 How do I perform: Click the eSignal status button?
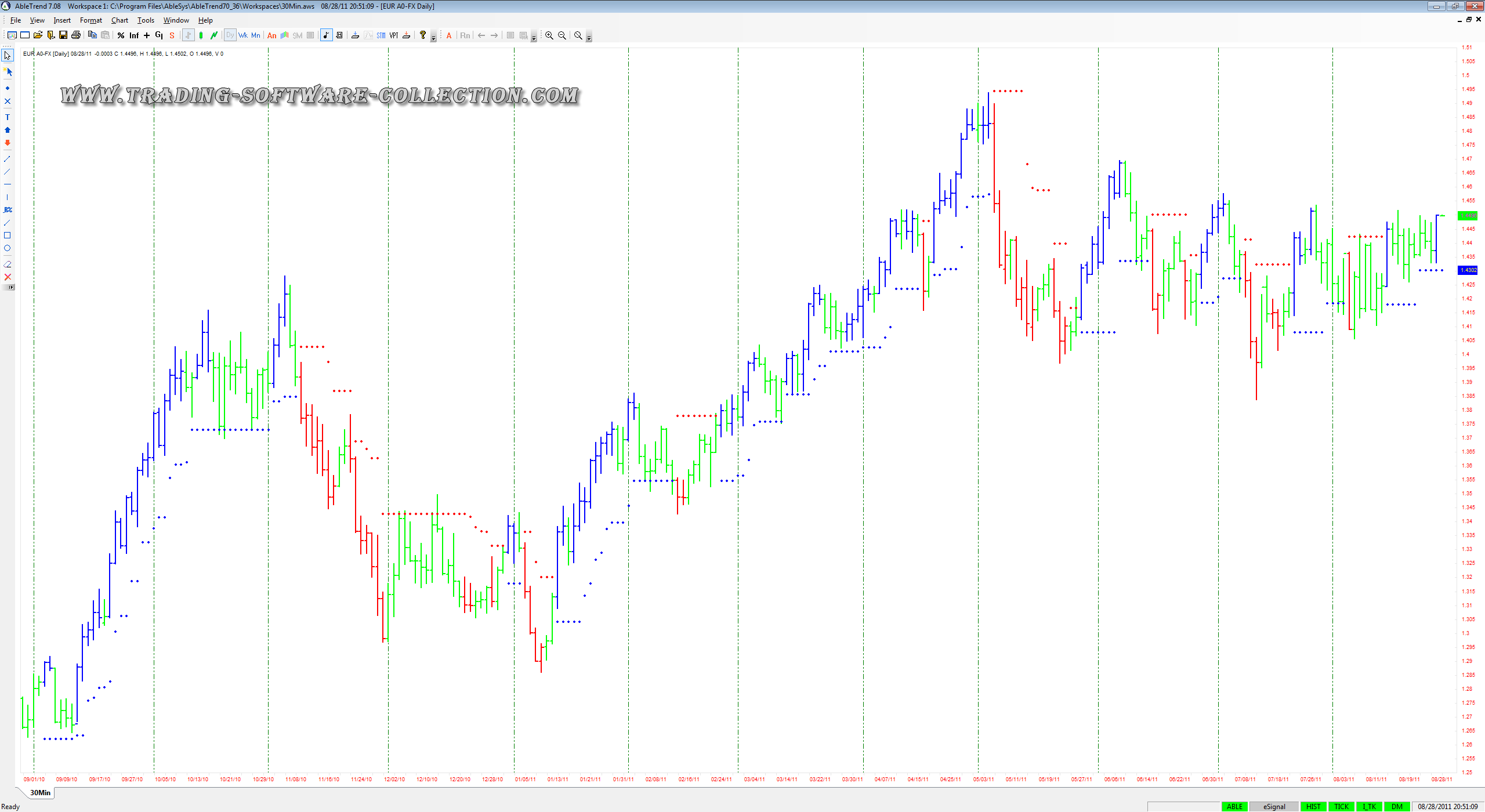[1274, 806]
